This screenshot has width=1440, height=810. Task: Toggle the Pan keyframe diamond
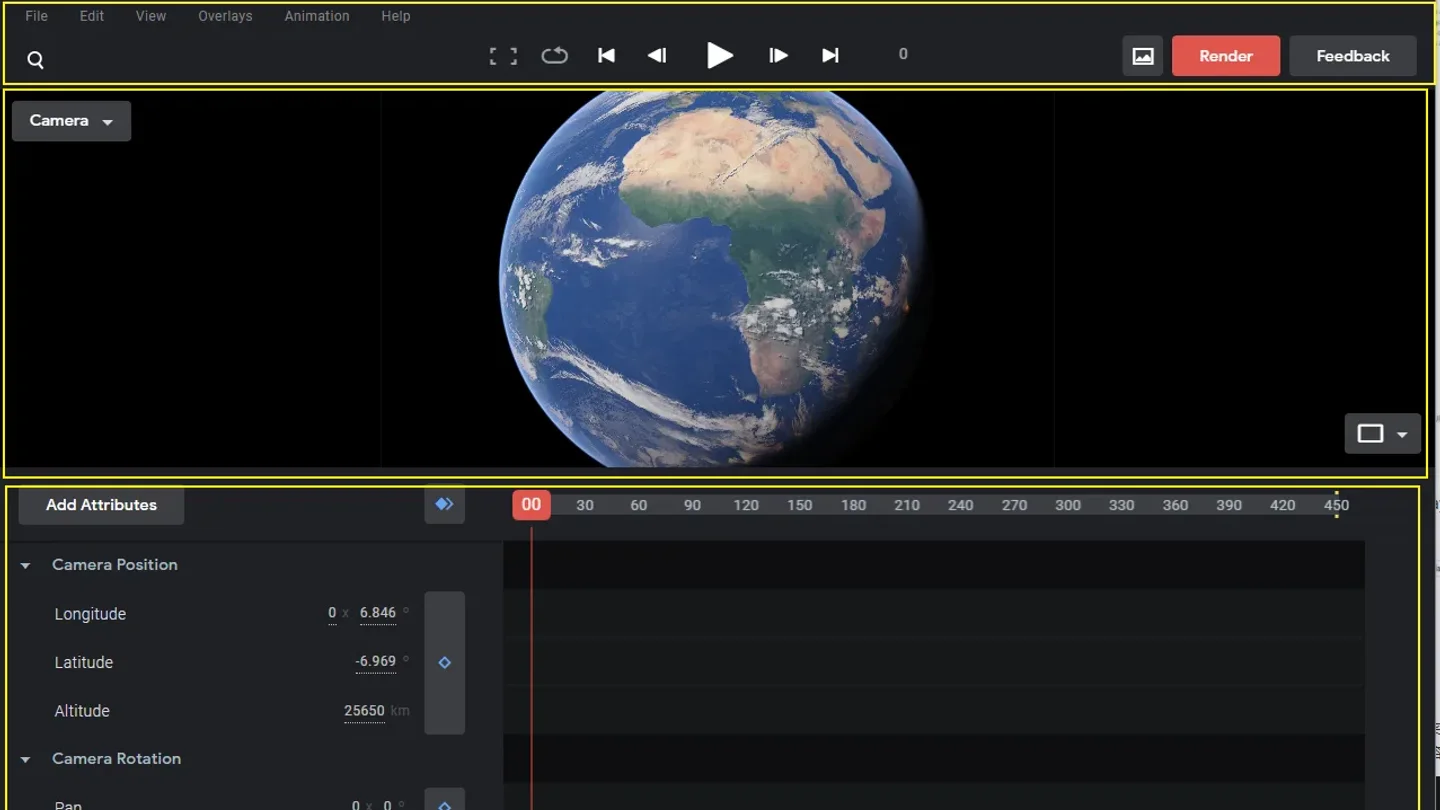coord(445,805)
